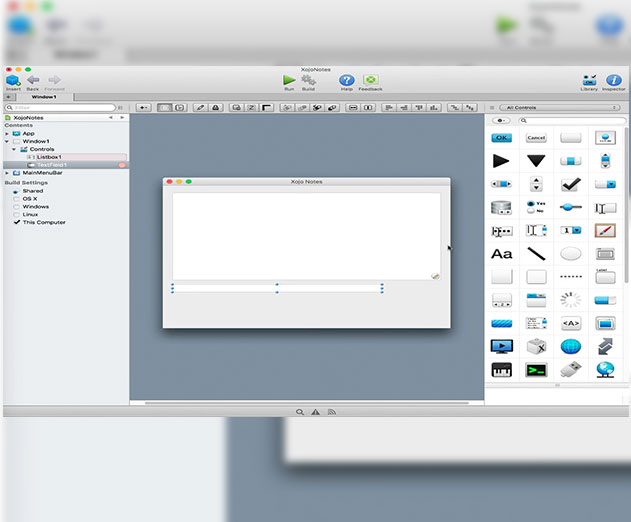631x522 pixels.
Task: Click the navigator history left arrow
Action: [x=111, y=118]
